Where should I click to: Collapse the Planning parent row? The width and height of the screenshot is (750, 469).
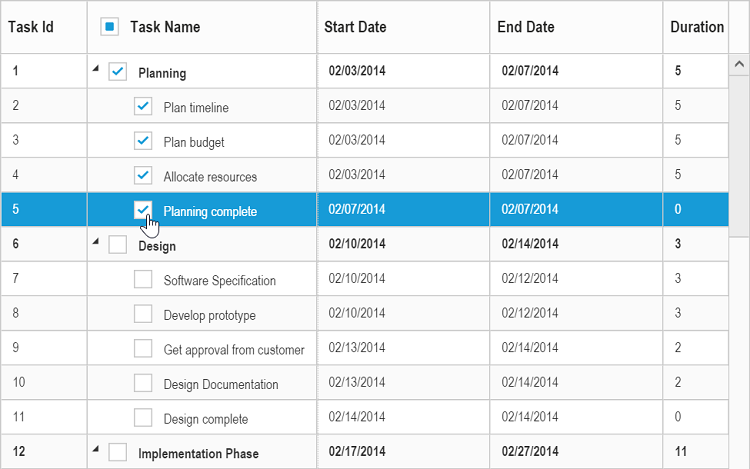(x=96, y=69)
